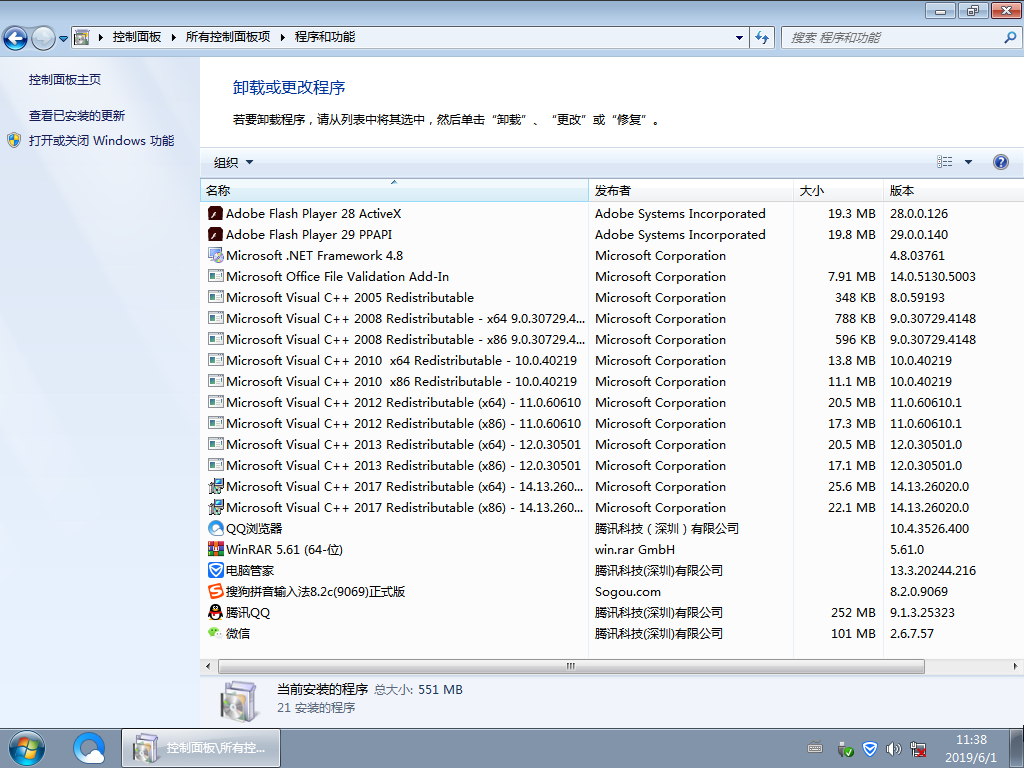The image size is (1024, 768).
Task: Click the Visual C++ 2017 x86 installer icon
Action: (216, 507)
